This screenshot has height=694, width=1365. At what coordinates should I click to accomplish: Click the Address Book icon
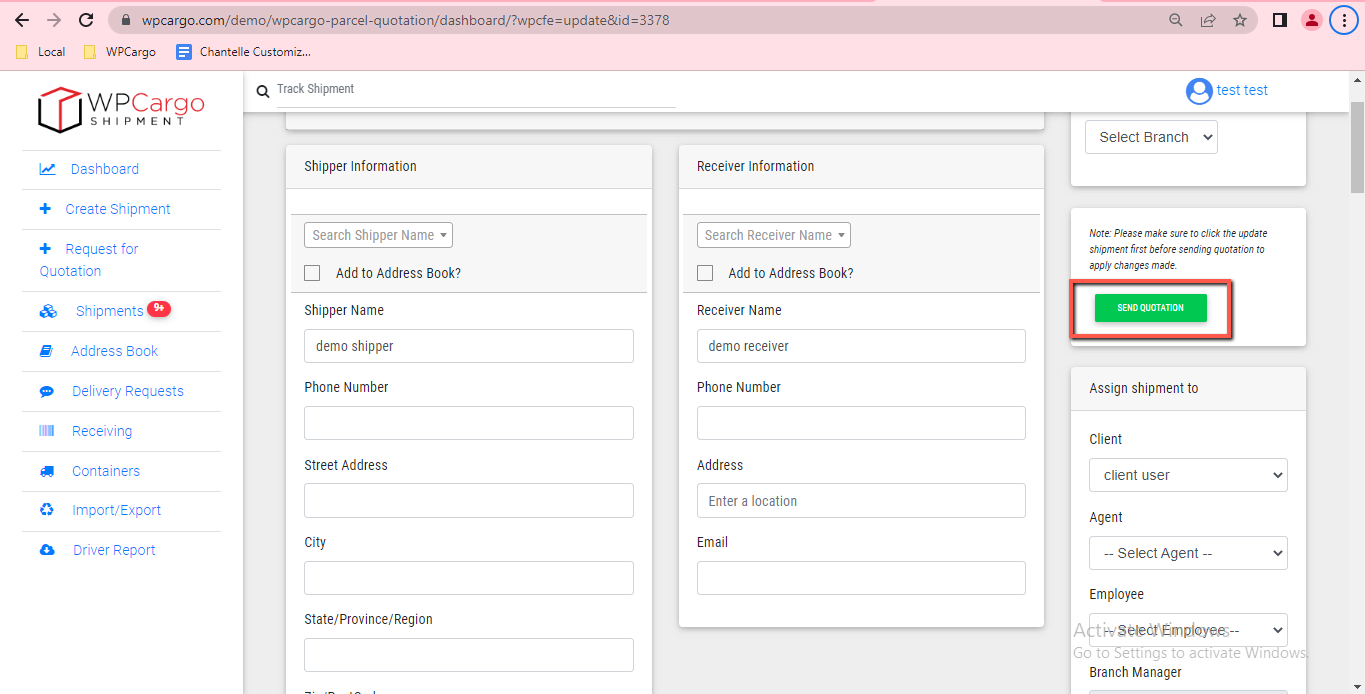coord(46,351)
